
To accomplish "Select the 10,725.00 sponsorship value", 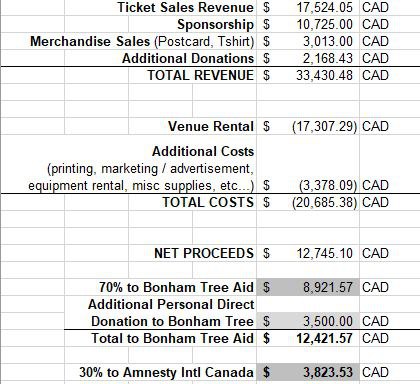I will [x=308, y=24].
